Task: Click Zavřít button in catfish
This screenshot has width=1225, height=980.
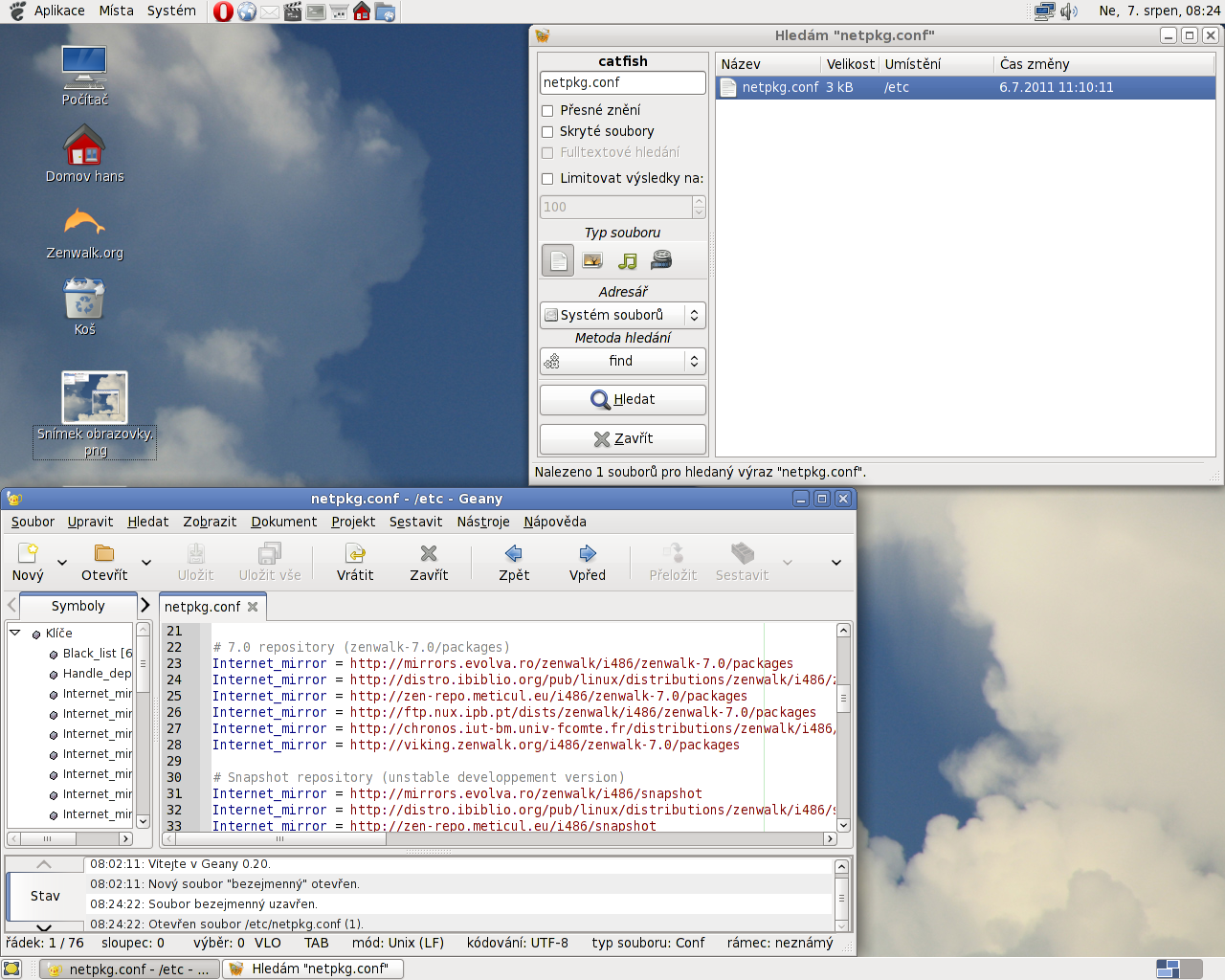Action: coord(623,439)
